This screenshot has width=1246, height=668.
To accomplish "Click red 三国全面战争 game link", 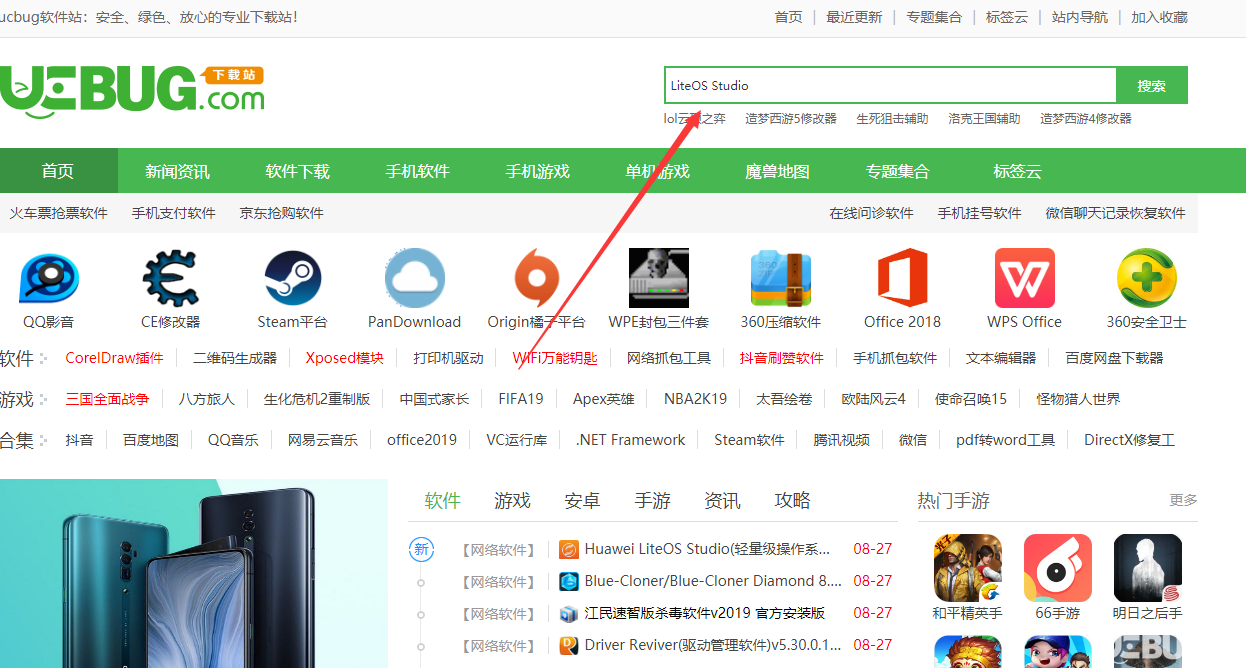I will (108, 399).
